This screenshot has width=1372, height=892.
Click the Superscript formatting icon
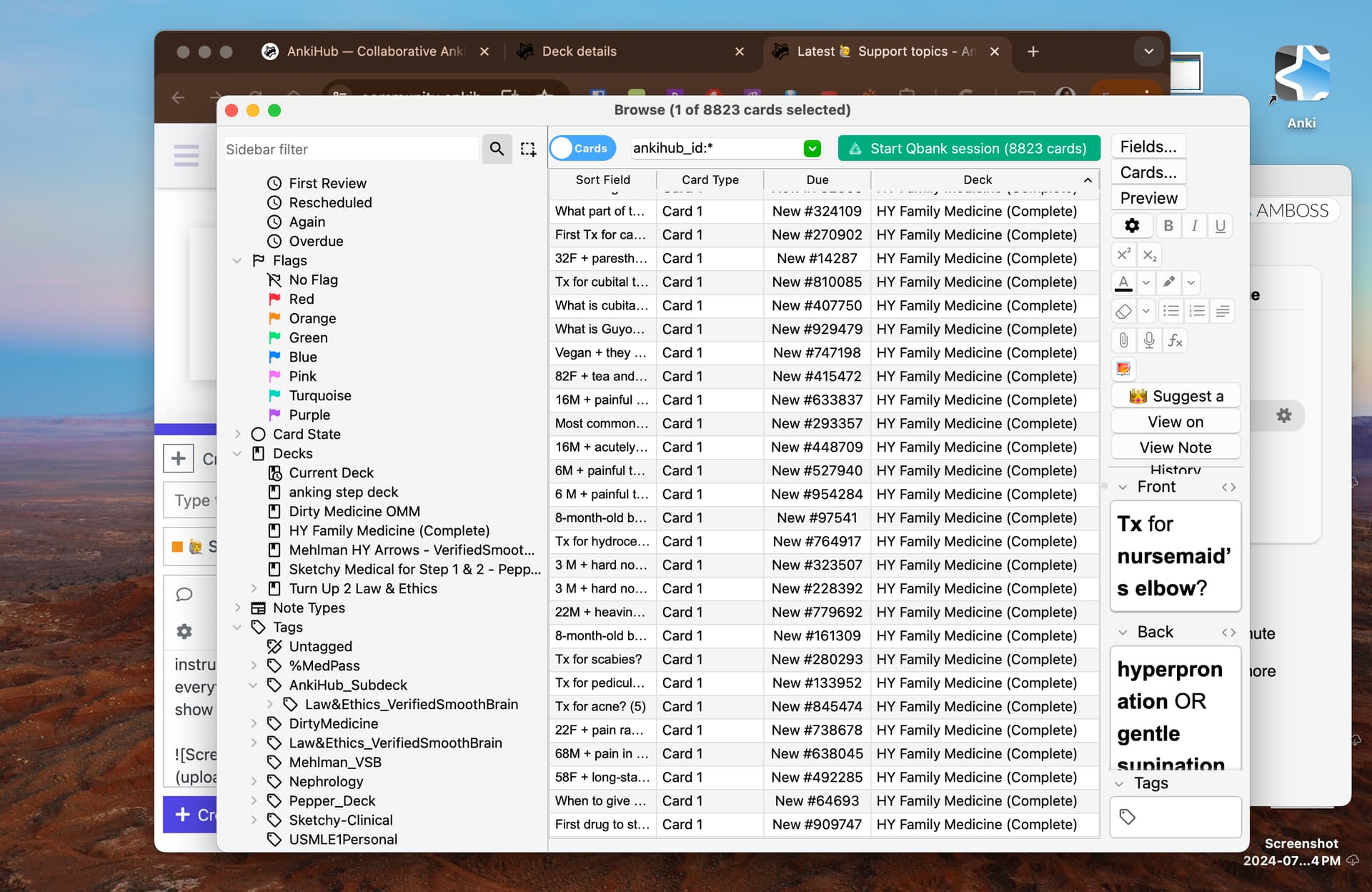[1124, 254]
